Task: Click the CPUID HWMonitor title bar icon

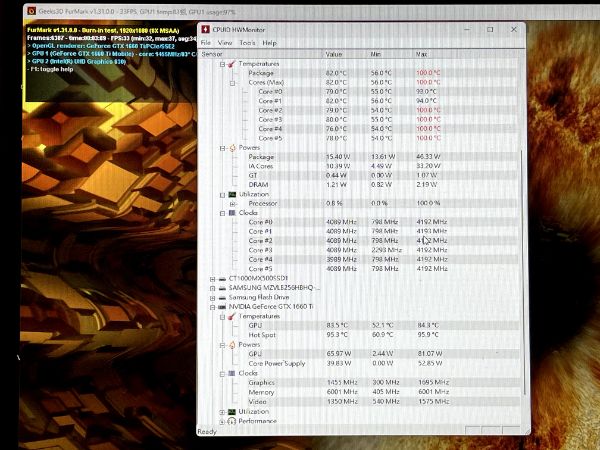Action: [205, 29]
